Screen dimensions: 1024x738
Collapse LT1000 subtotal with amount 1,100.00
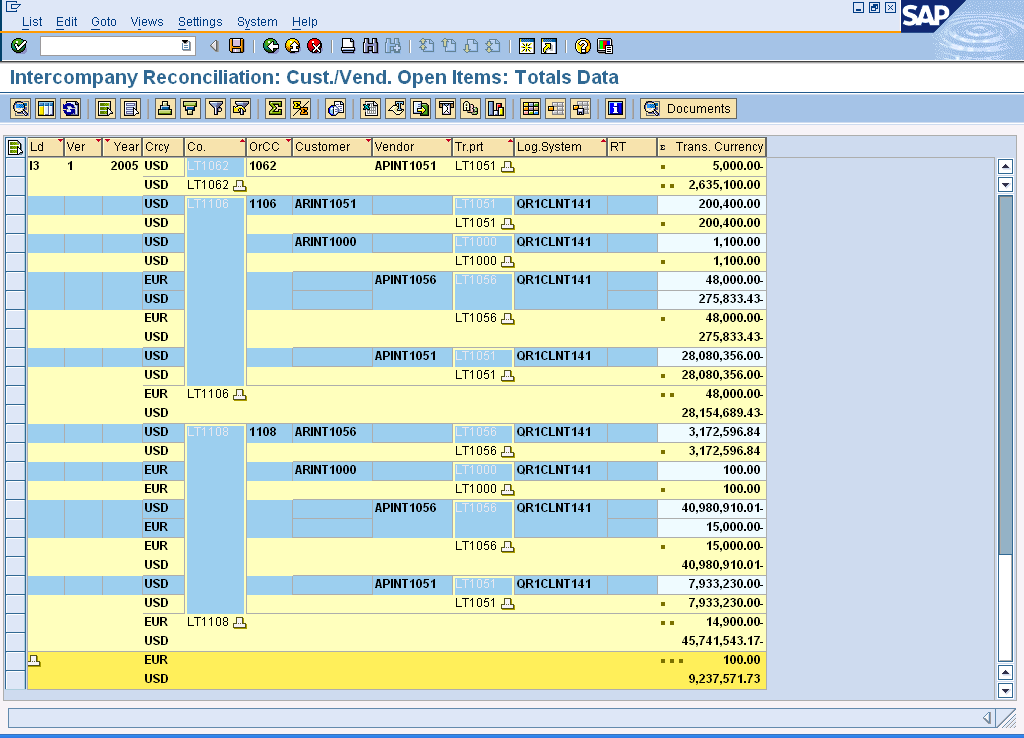pos(507,261)
